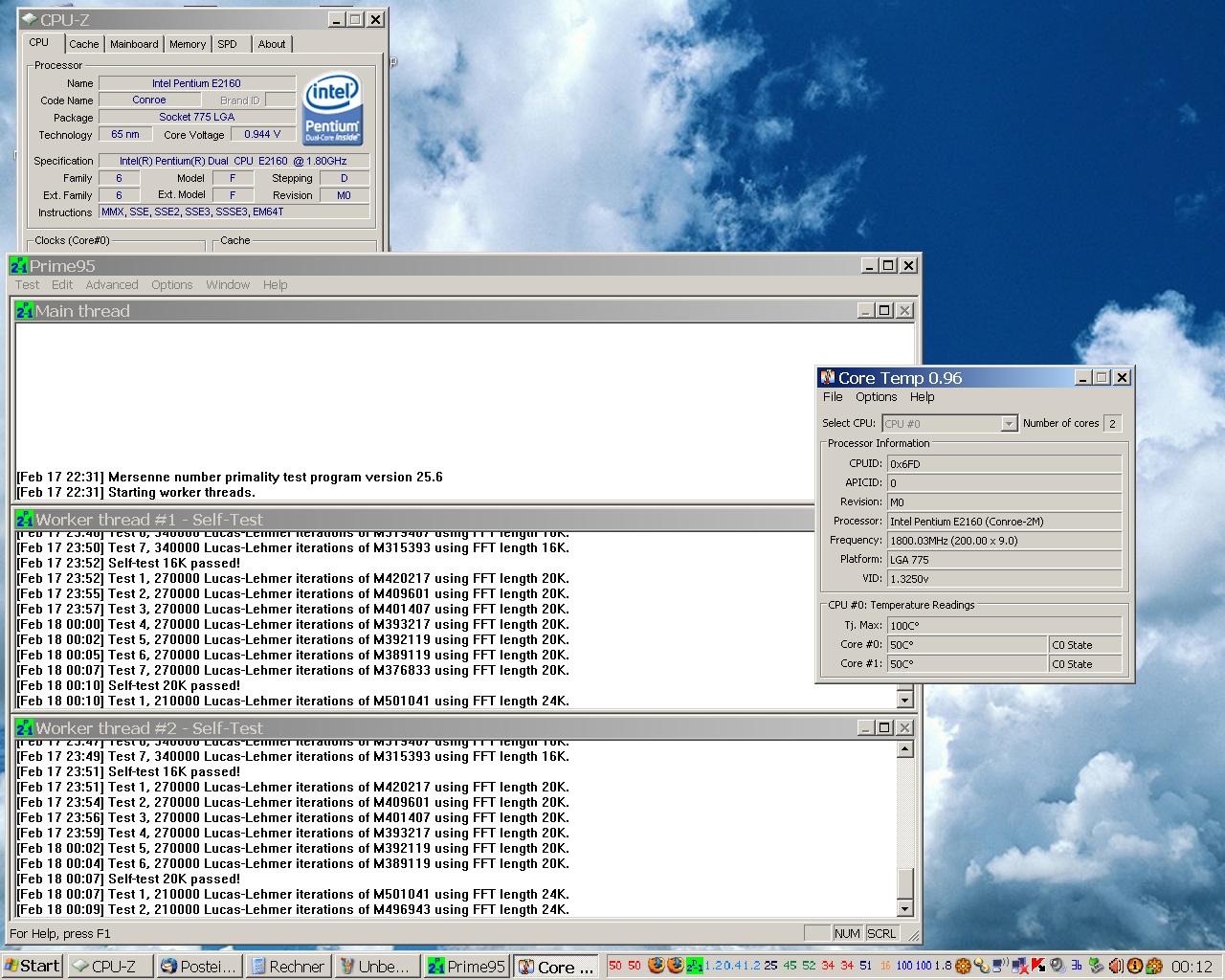The width and height of the screenshot is (1225, 980).
Task: Activate the Rechner taskbar button
Action: click(287, 966)
